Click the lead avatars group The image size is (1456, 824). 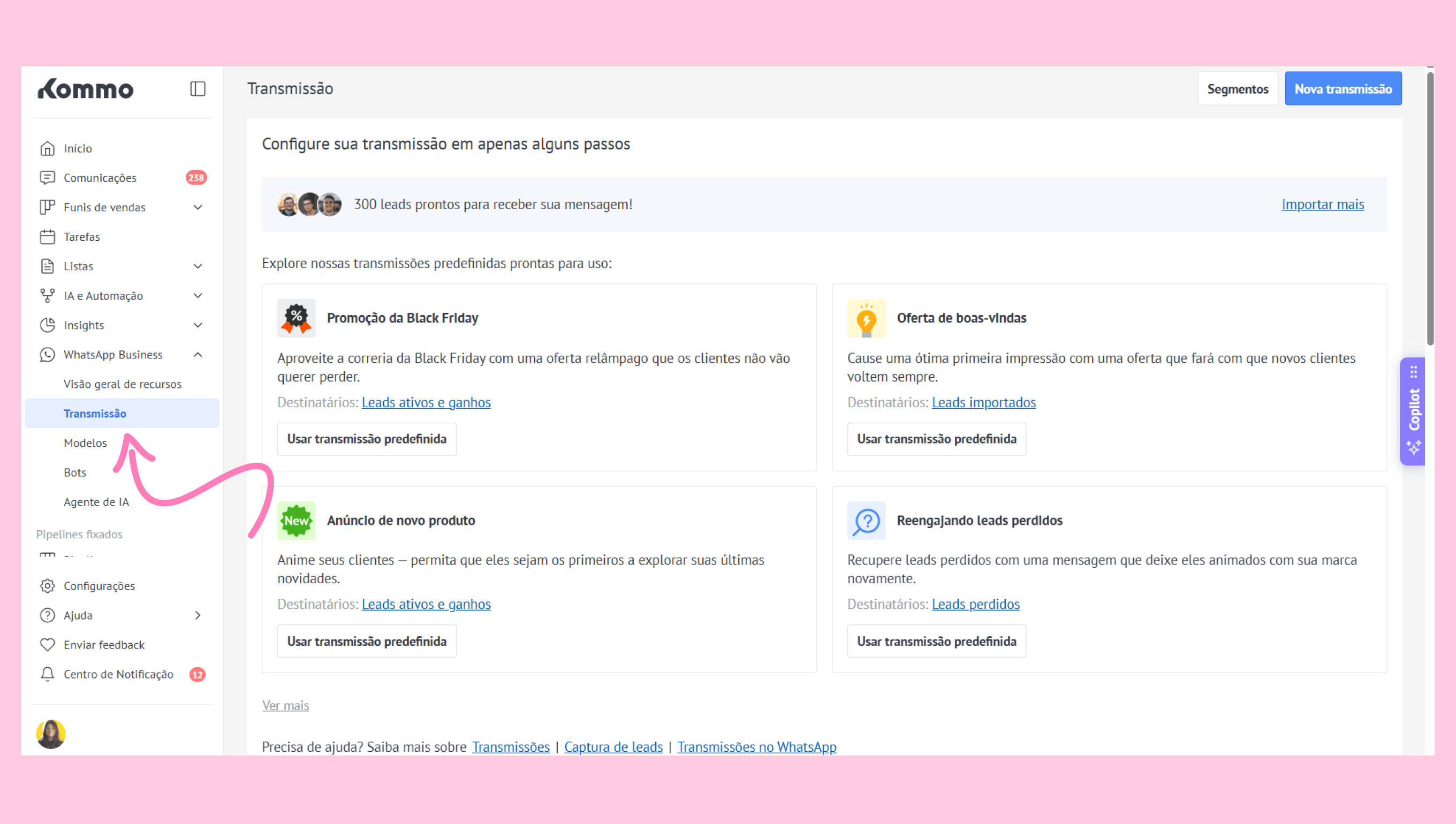click(x=309, y=204)
